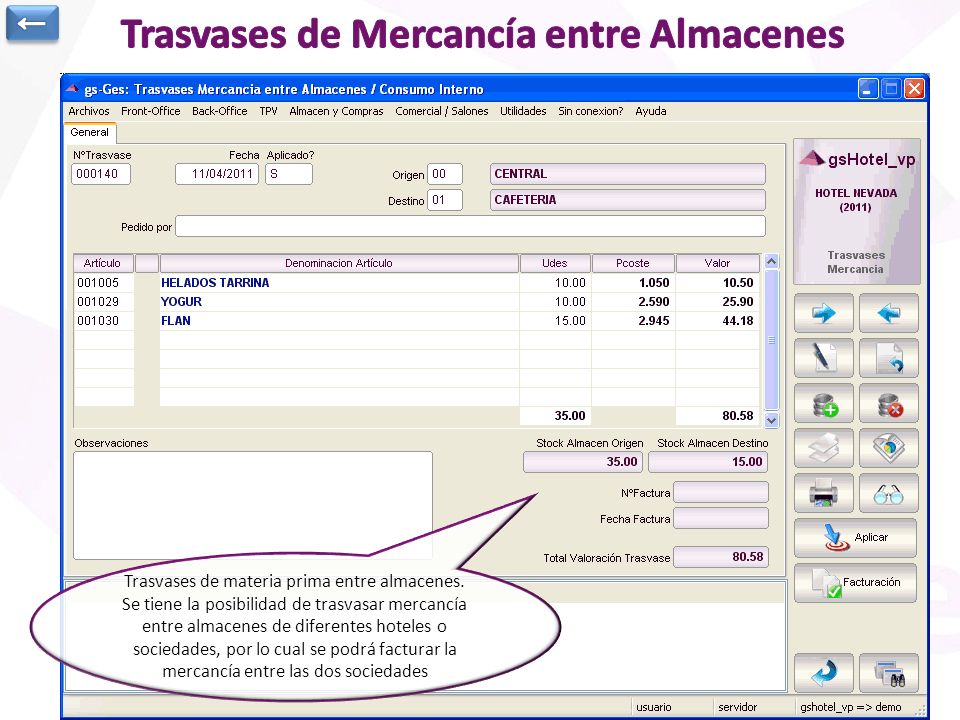The height and width of the screenshot is (720, 960).
Task: Click the Fecha field 11/04/2011
Action: pos(217,174)
